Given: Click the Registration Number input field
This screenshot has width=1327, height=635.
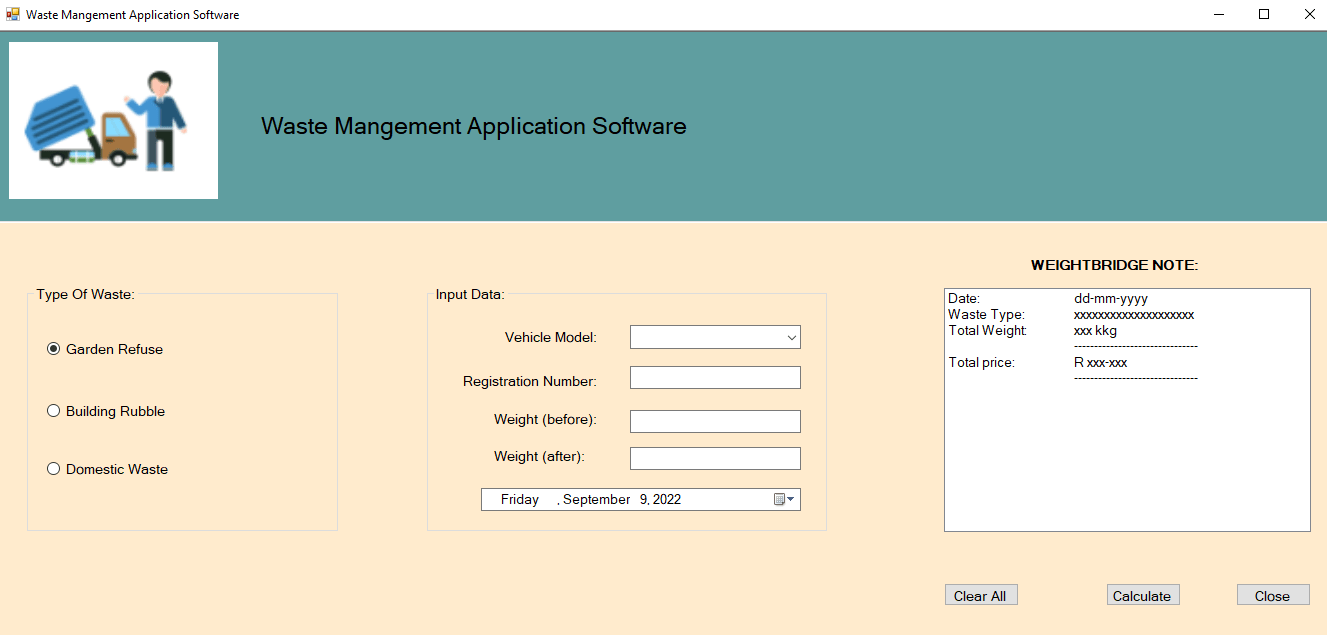Looking at the screenshot, I should (x=714, y=377).
